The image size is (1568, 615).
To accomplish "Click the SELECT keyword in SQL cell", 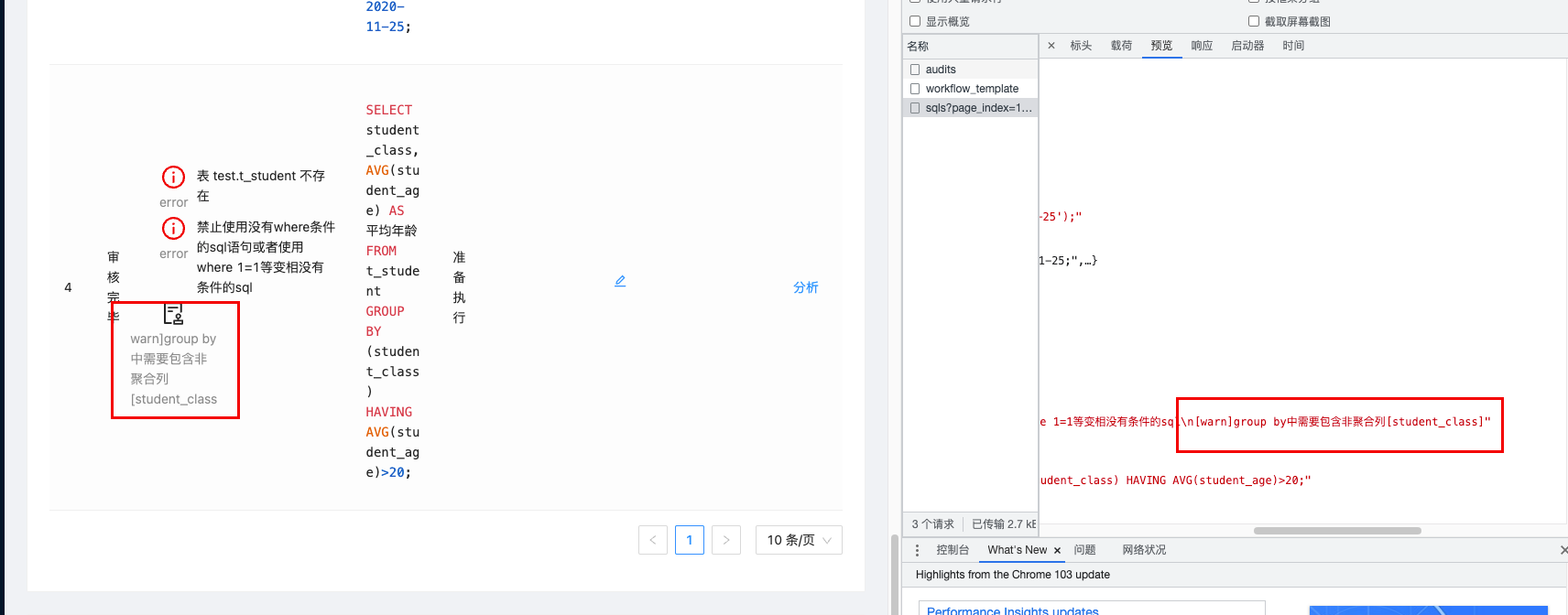I will tap(389, 110).
